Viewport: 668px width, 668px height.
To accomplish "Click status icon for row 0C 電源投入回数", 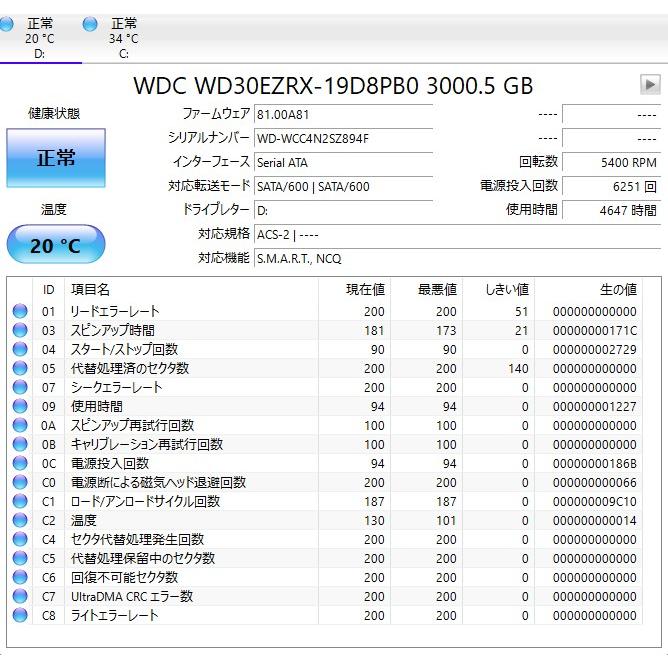I will pyautogui.click(x=20, y=463).
